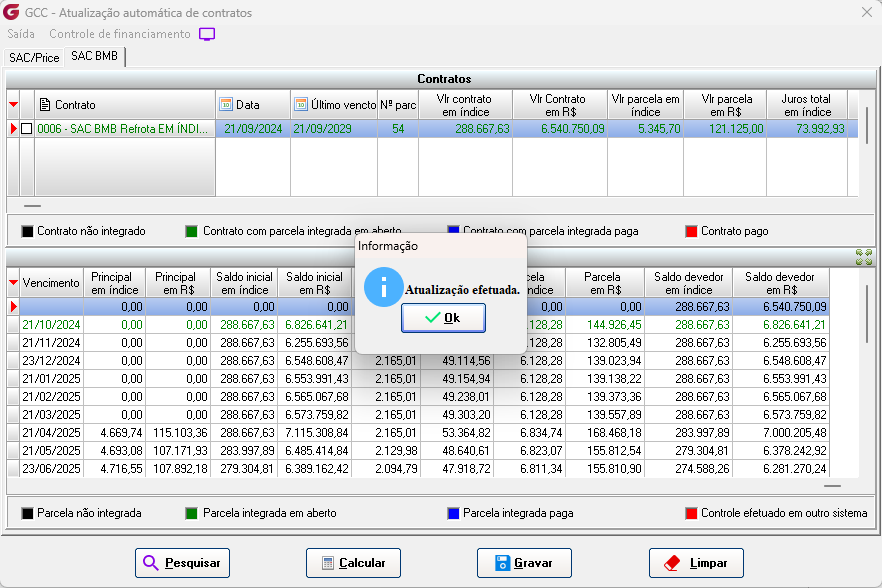Click the document icon in Contrato header
The height and width of the screenshot is (588, 882).
(45, 105)
